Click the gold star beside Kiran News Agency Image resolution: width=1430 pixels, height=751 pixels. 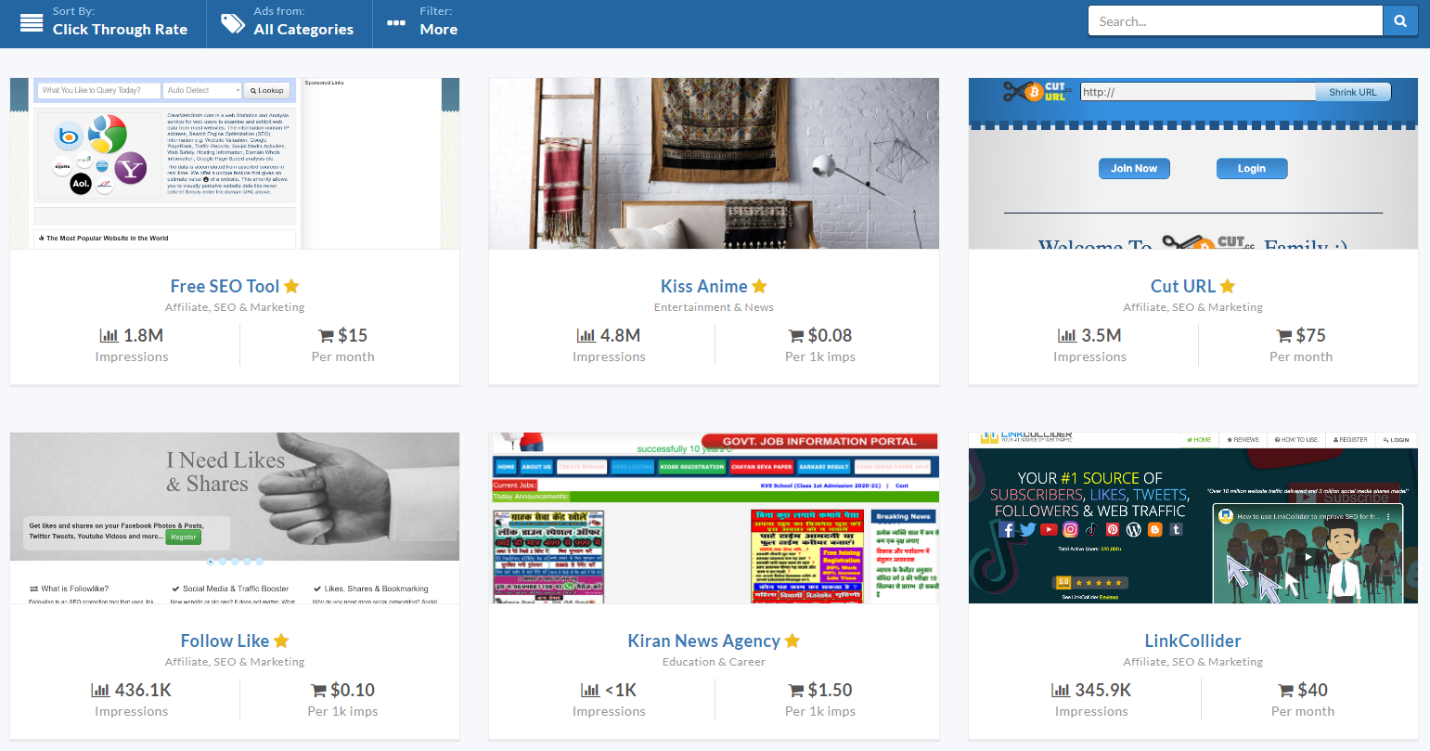pos(792,641)
